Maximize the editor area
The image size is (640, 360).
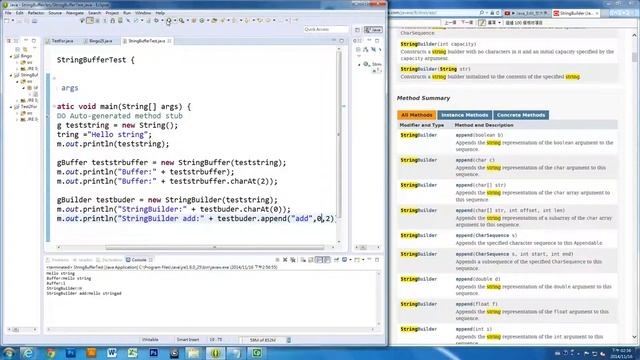coord(342,41)
